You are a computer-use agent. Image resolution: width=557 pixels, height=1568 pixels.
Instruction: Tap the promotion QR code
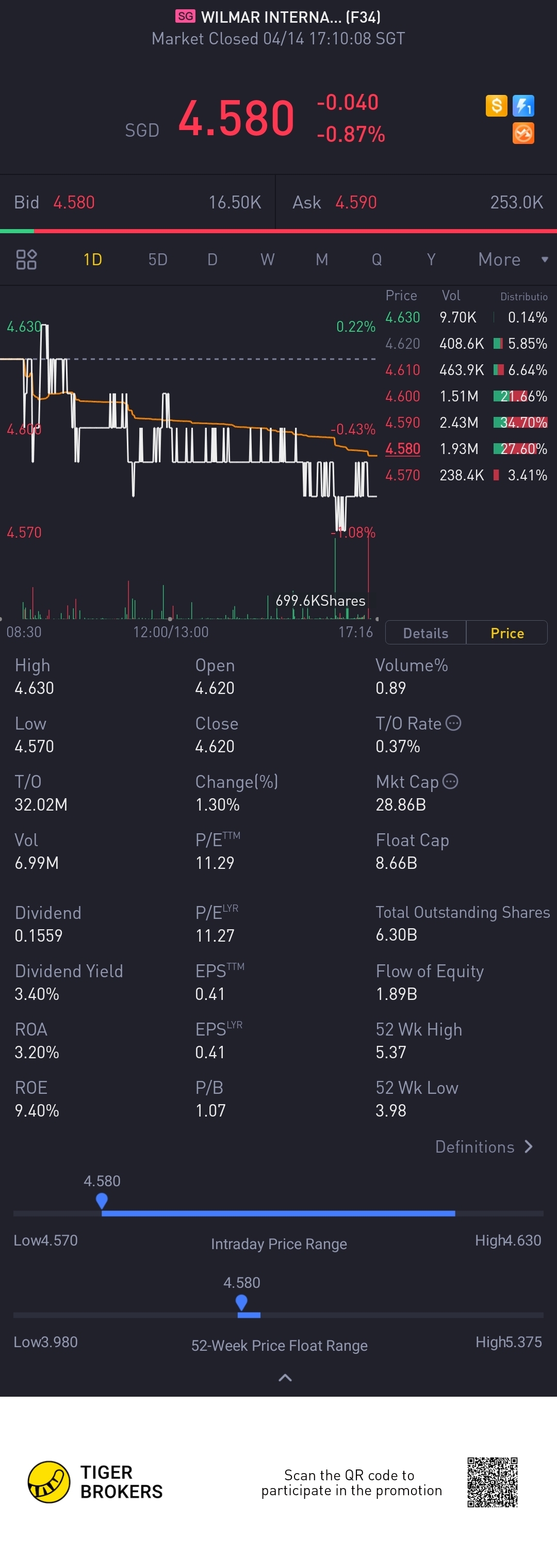(x=492, y=1482)
